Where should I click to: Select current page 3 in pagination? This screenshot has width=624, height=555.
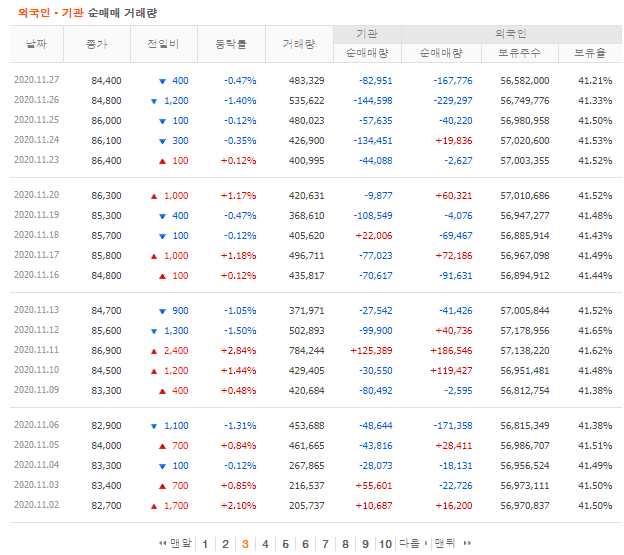point(245,544)
